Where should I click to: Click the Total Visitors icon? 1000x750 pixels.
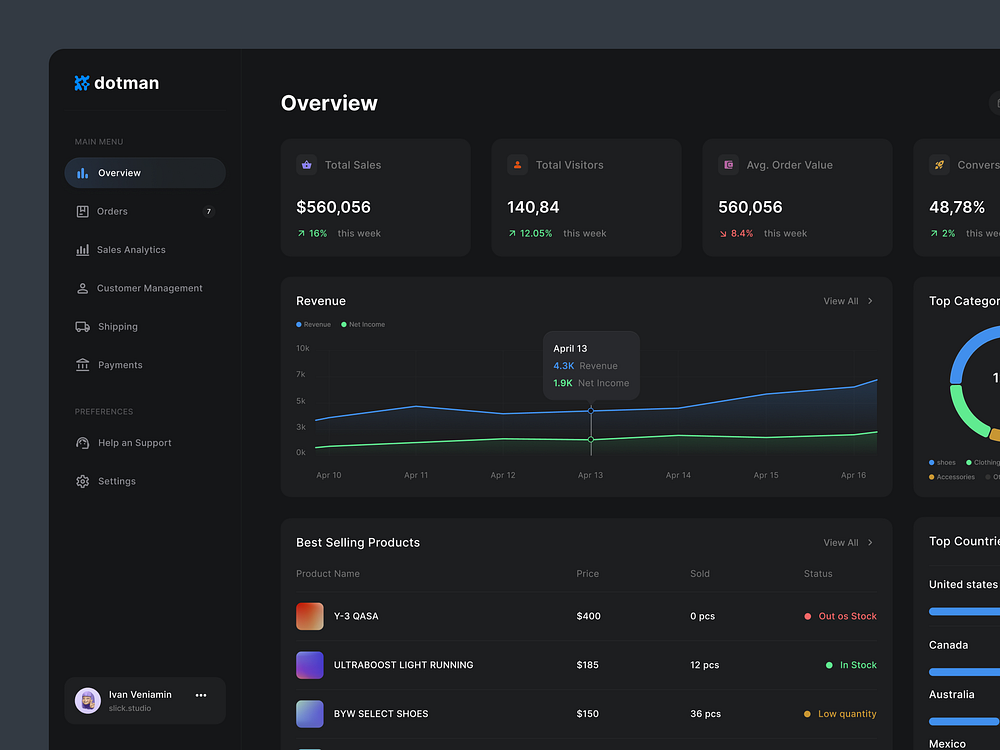pos(518,164)
